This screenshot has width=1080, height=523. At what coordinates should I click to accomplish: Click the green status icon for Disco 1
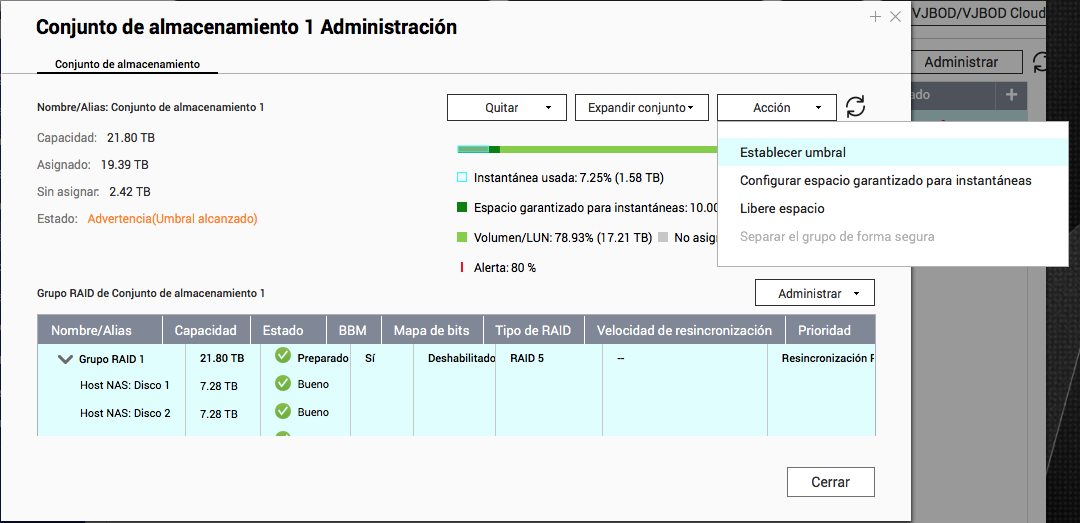coord(283,383)
